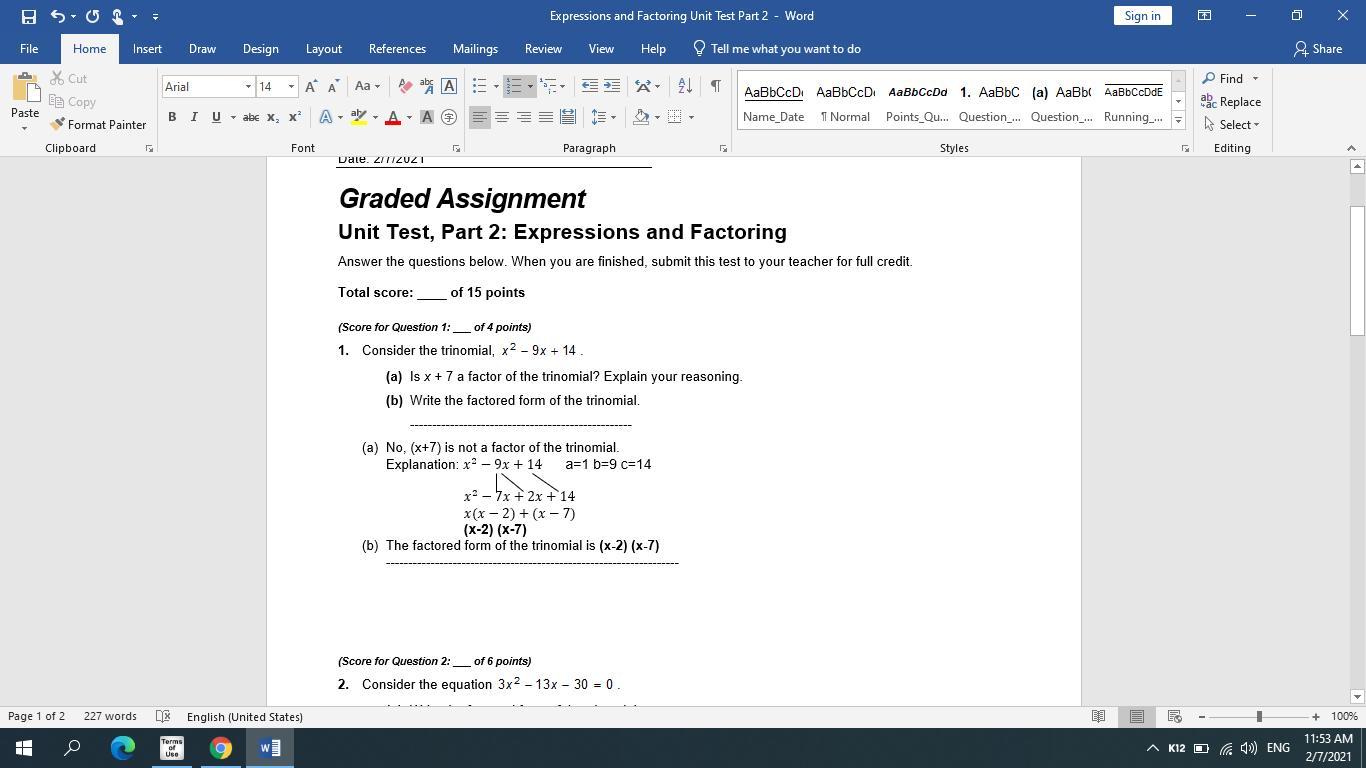This screenshot has height=768, width=1366.
Task: Expand the Styles gallery more arrow
Action: tap(1178, 120)
